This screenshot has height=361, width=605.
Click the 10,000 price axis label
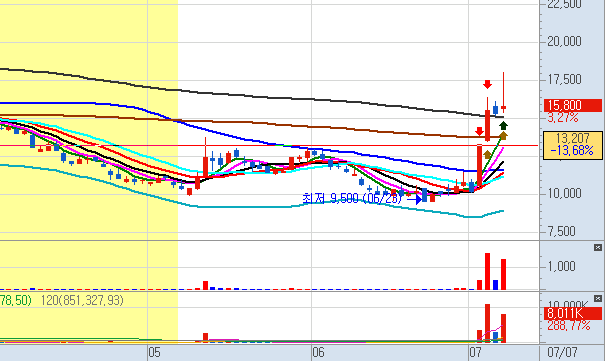click(564, 193)
